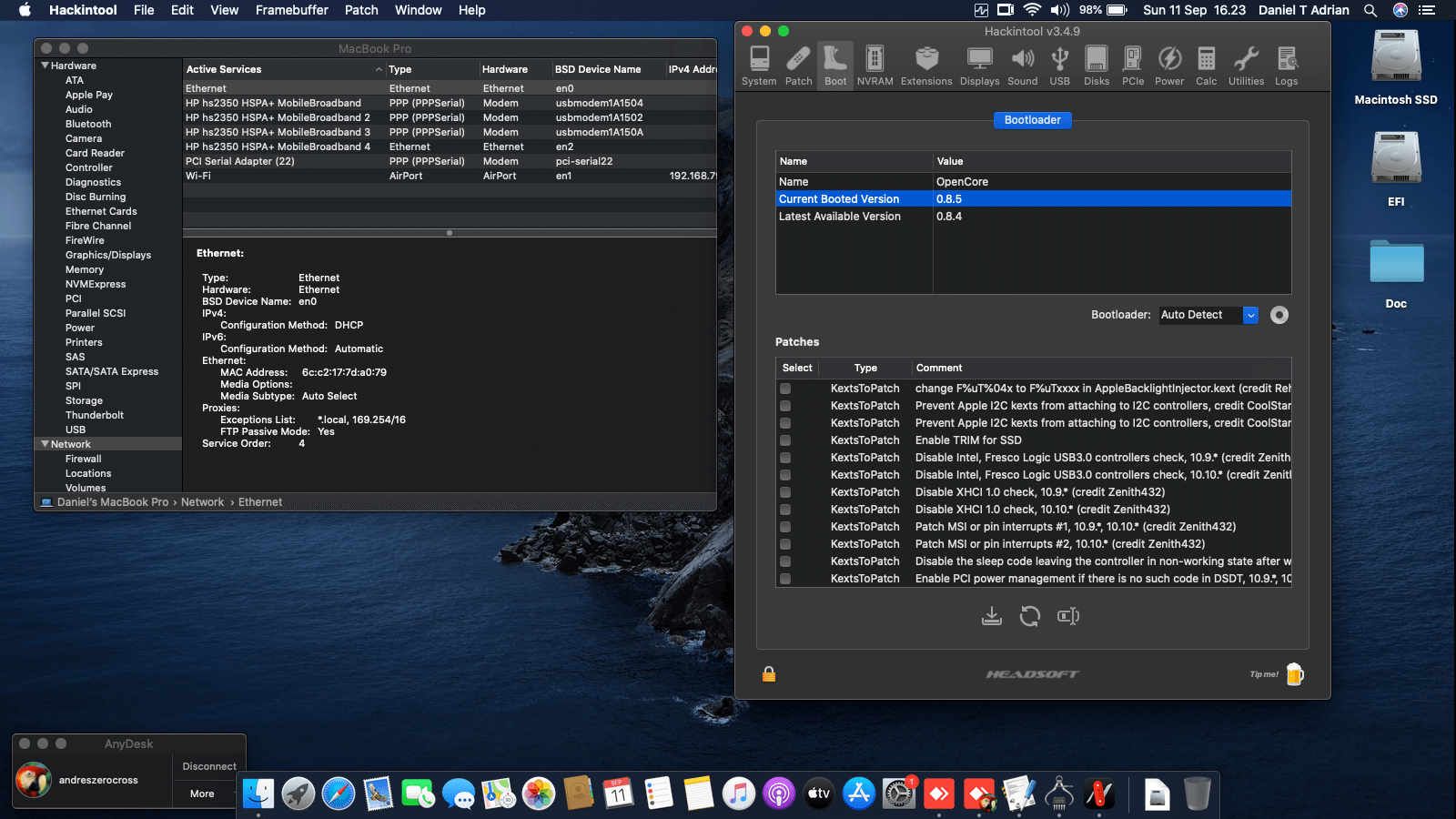Image resolution: width=1456 pixels, height=819 pixels.
Task: Click the More button in AnyDesk
Action: [202, 794]
